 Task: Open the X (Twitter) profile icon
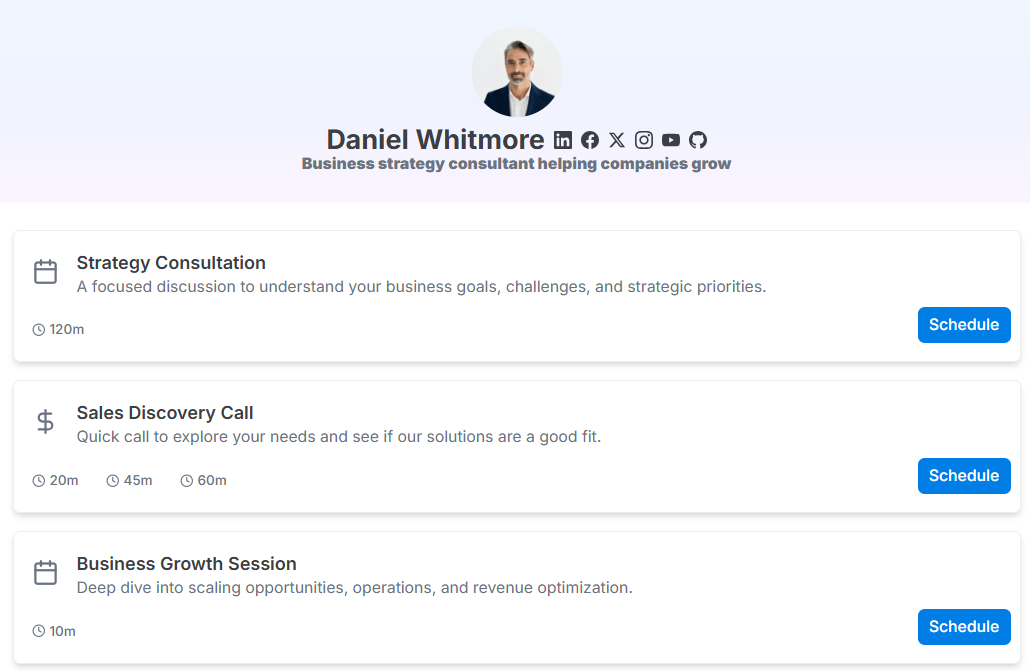pyautogui.click(x=617, y=140)
